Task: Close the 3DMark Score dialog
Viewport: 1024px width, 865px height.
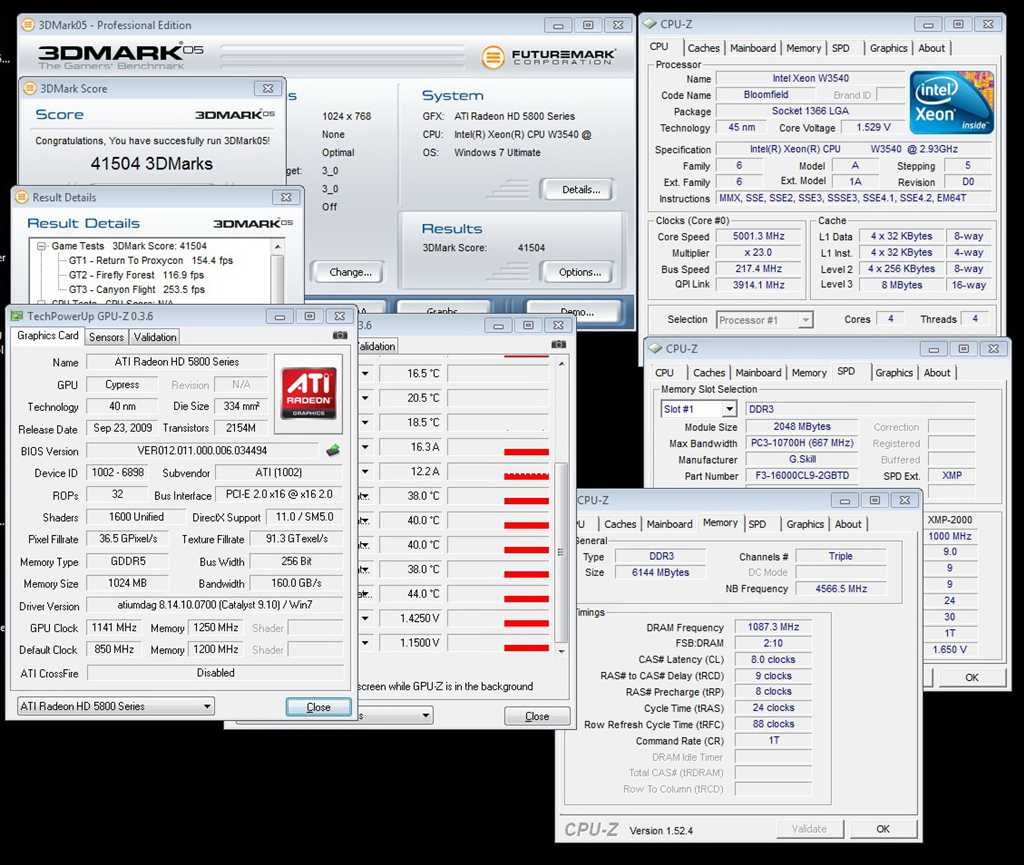Action: pyautogui.click(x=267, y=88)
